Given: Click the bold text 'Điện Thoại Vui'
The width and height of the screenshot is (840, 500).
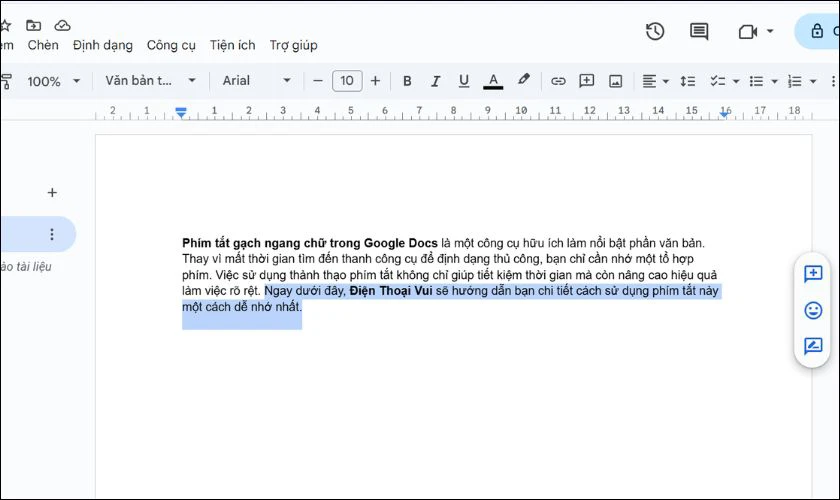Looking at the screenshot, I should (x=391, y=291).
